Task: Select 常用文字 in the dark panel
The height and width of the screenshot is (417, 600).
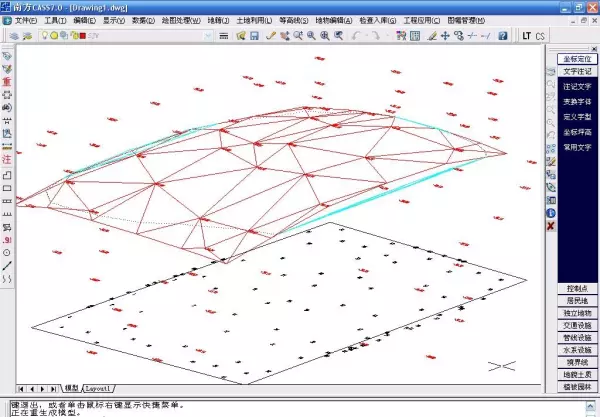Action: 577,147
